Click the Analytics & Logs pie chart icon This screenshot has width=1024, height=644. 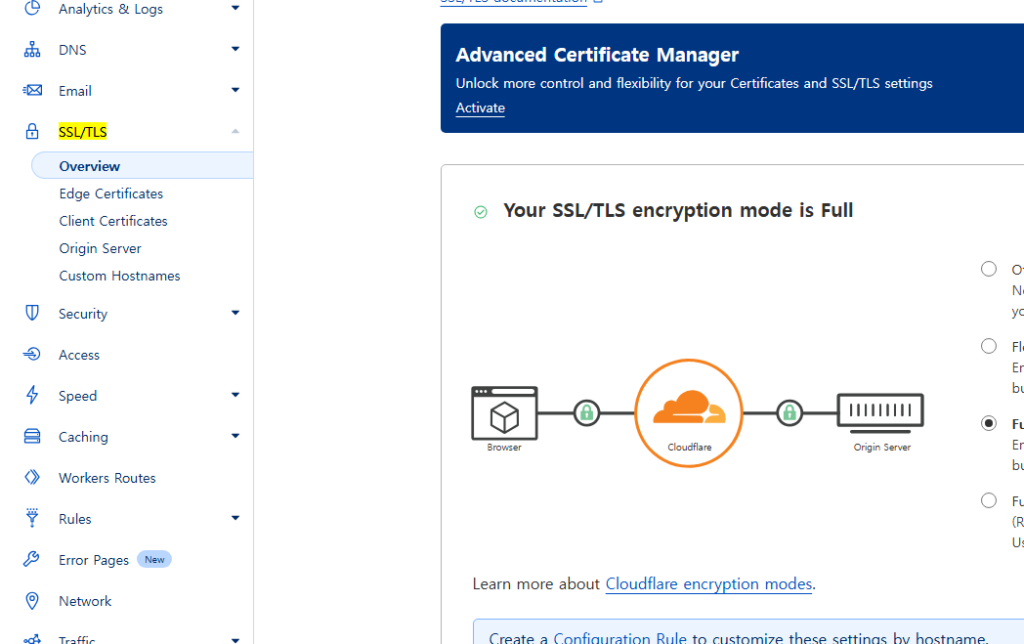pos(32,8)
